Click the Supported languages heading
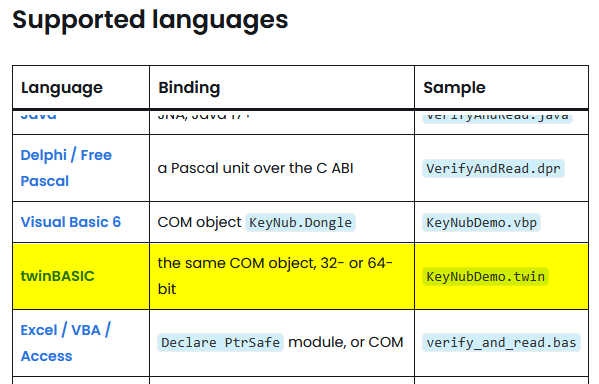The image size is (599, 384). click(150, 20)
